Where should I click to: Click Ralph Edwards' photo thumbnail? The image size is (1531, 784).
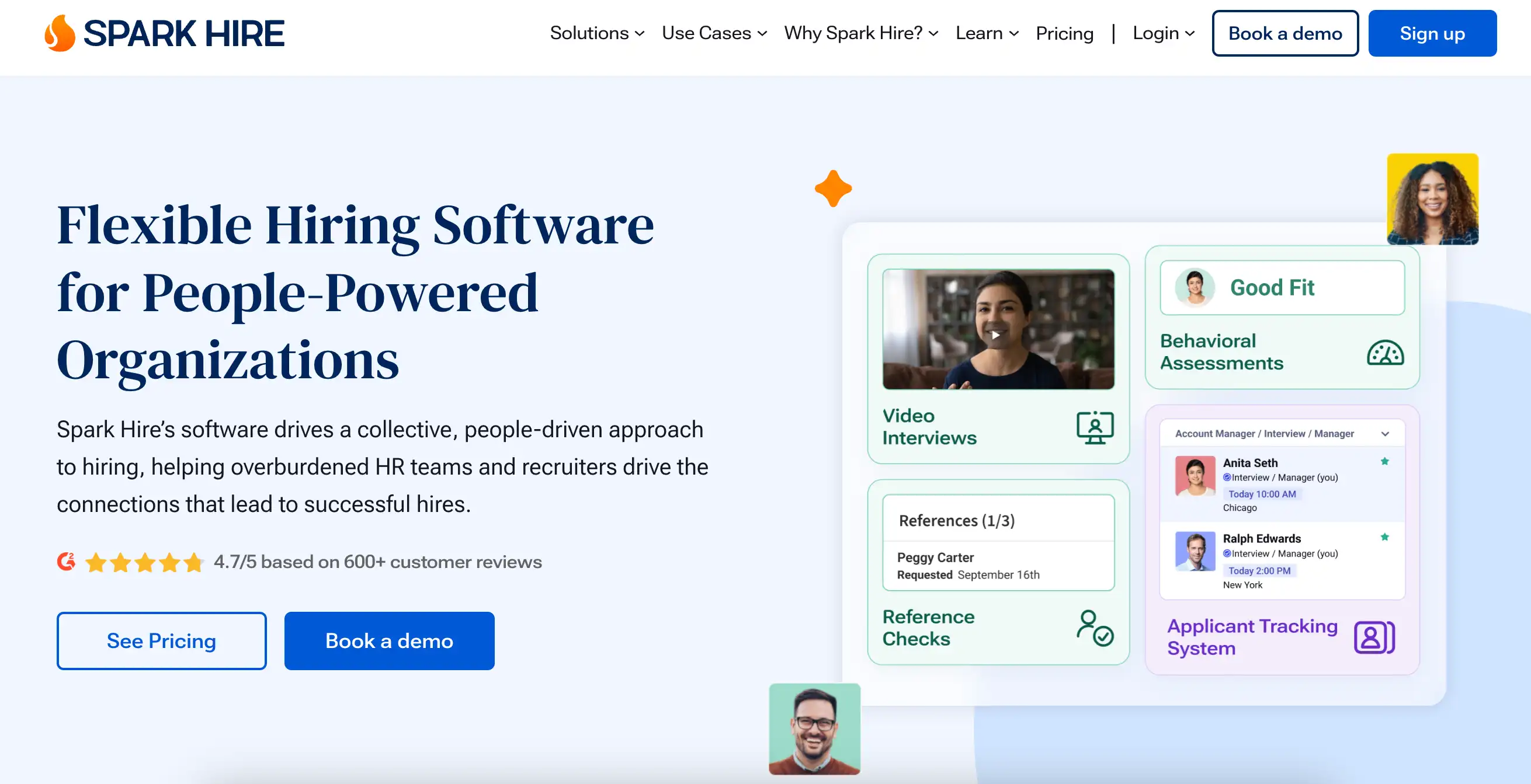click(x=1195, y=551)
